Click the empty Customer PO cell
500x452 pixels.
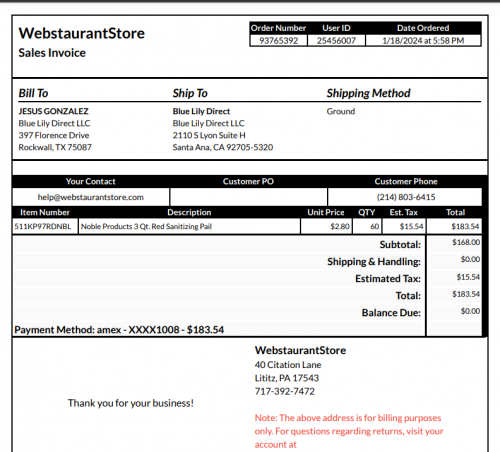pos(248,197)
